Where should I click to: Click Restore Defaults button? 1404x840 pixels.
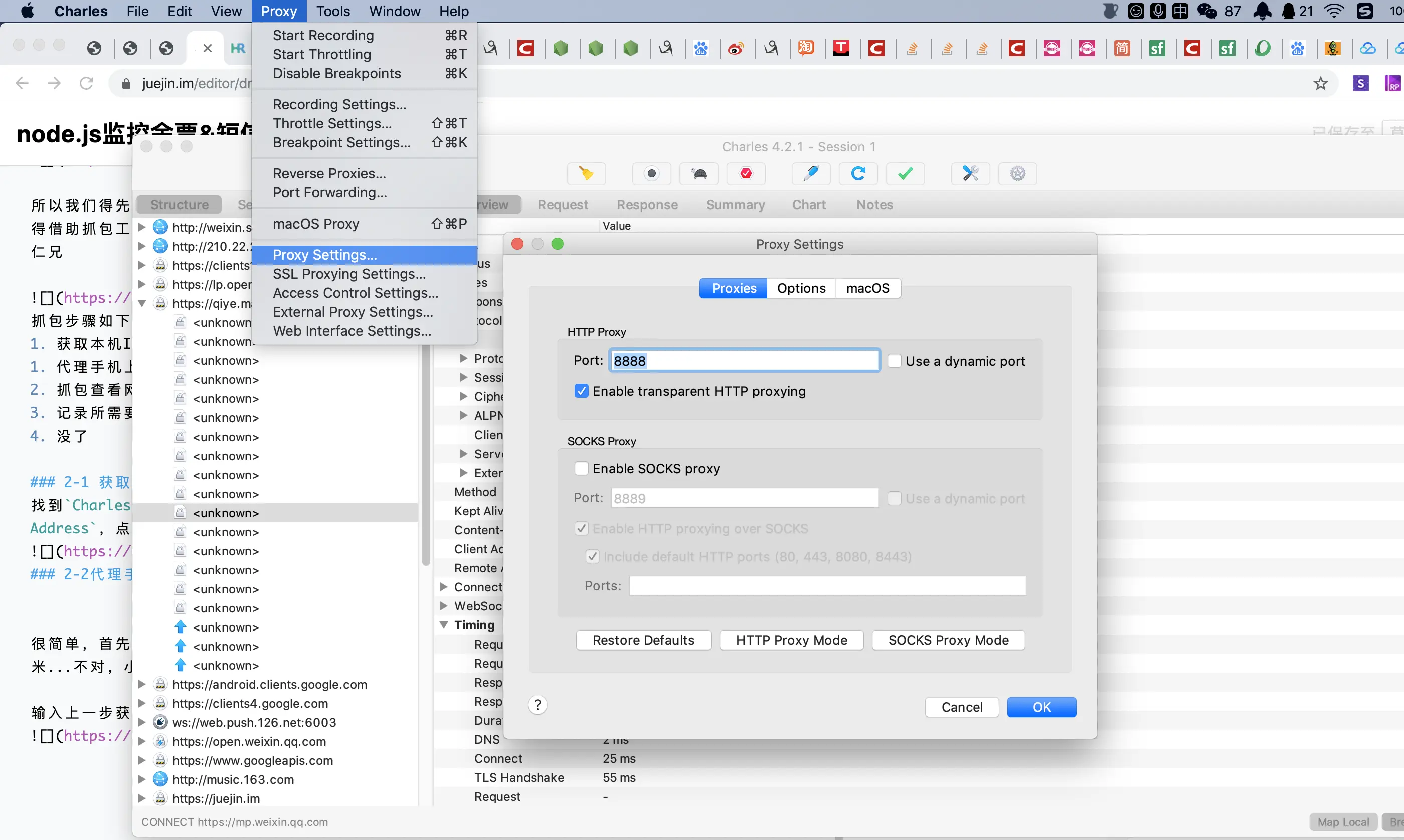tap(643, 640)
